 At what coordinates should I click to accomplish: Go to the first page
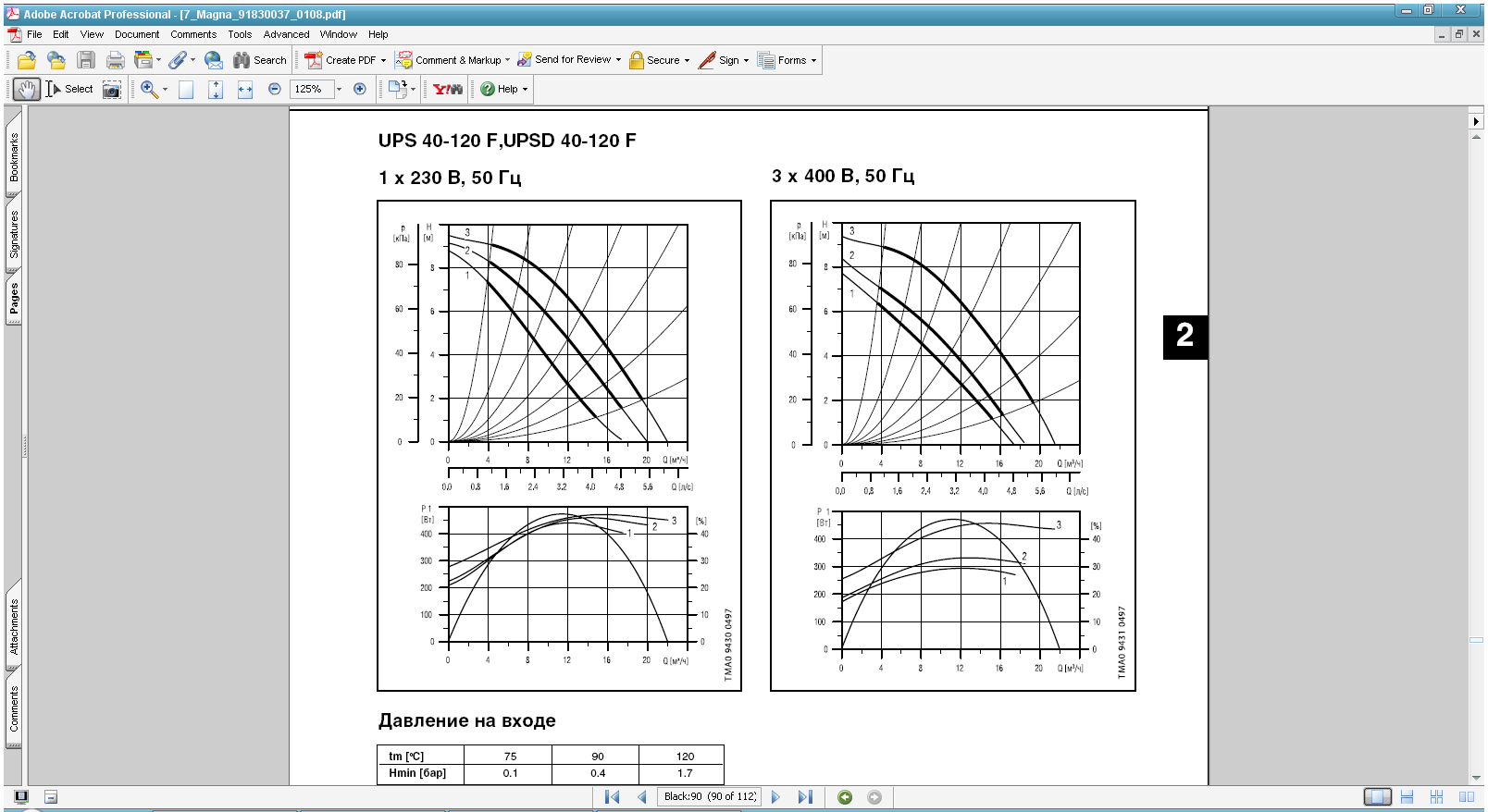pos(612,797)
